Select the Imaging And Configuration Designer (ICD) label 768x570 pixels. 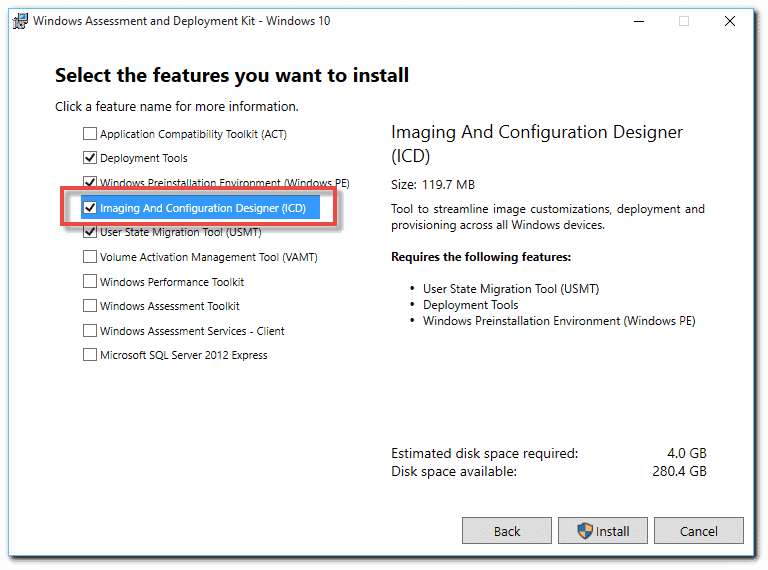pyautogui.click(x=203, y=208)
